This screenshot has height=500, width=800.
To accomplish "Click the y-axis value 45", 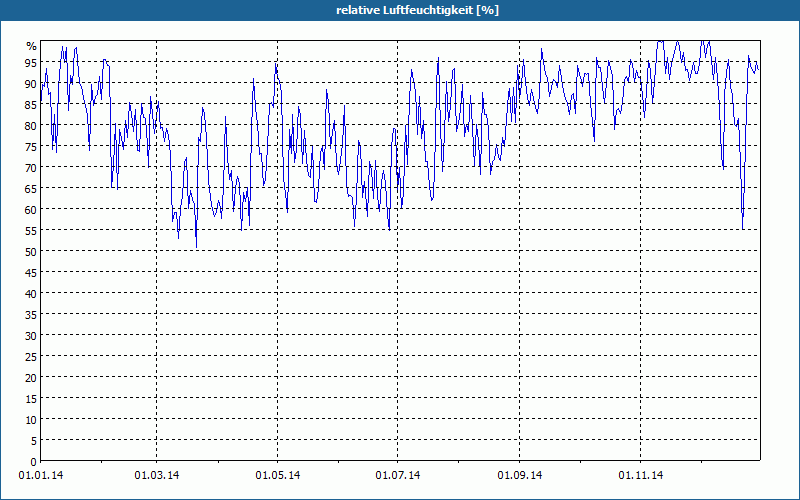I will pyautogui.click(x=31, y=273).
